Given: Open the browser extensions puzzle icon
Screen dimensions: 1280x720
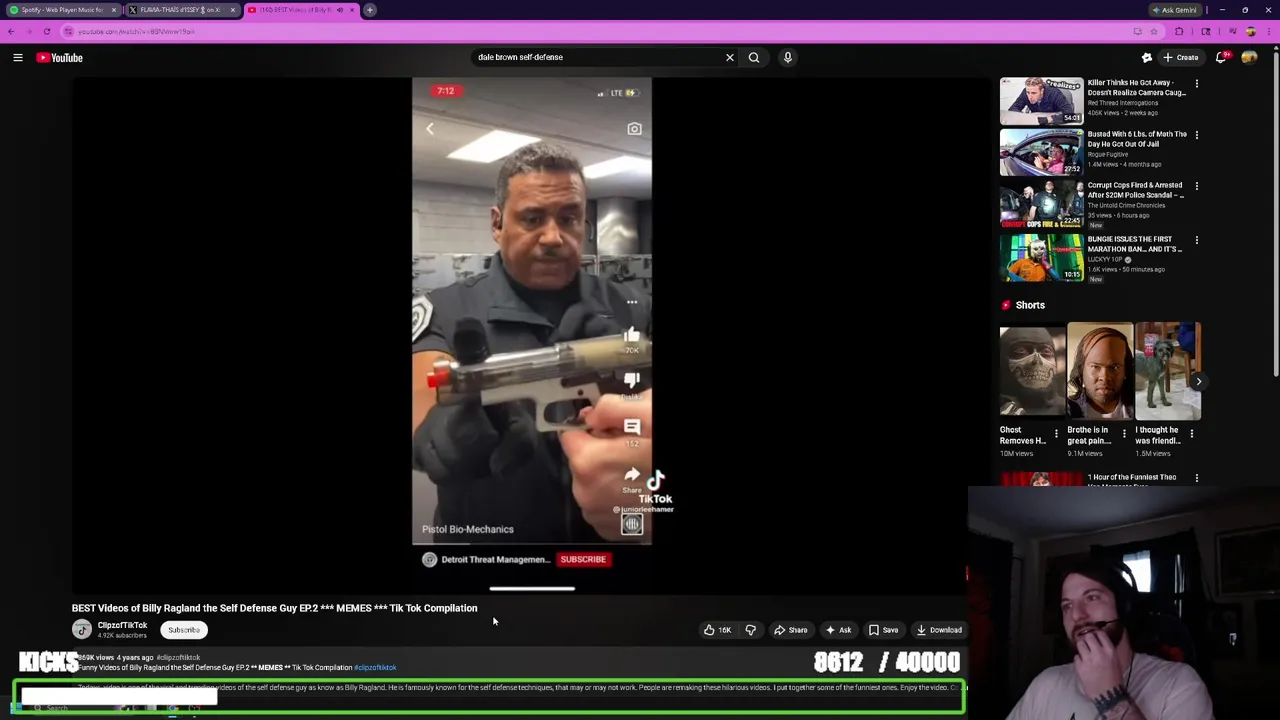Looking at the screenshot, I should click(x=1179, y=32).
